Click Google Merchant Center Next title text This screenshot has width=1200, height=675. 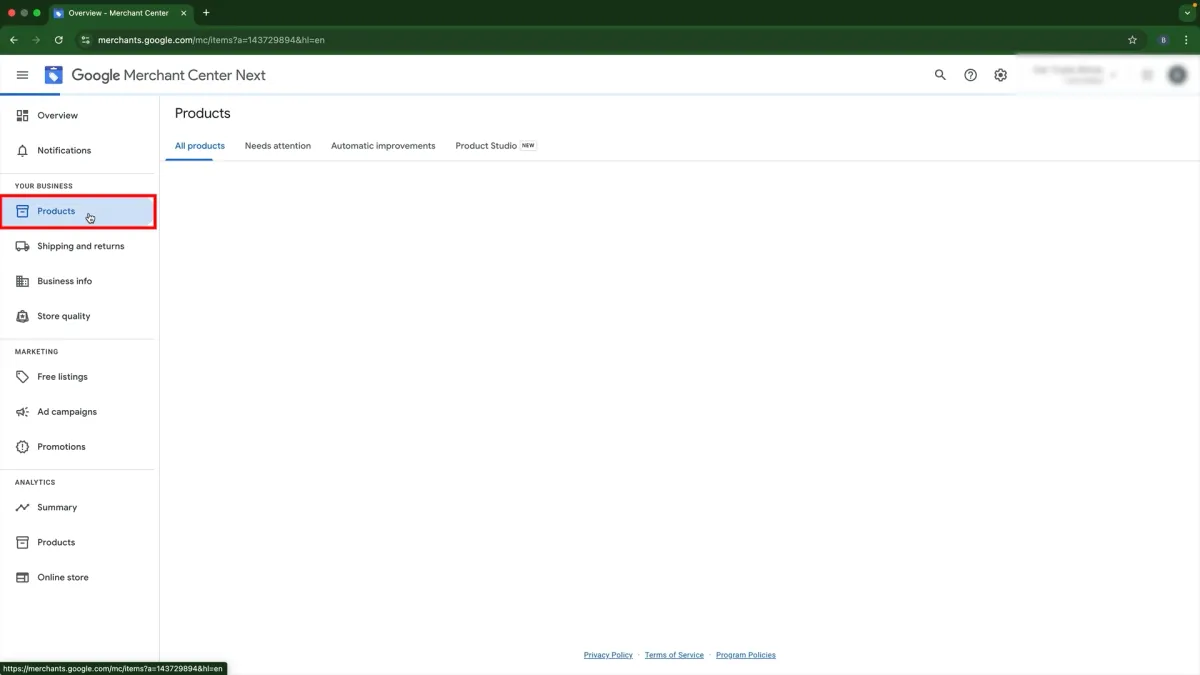click(x=168, y=75)
